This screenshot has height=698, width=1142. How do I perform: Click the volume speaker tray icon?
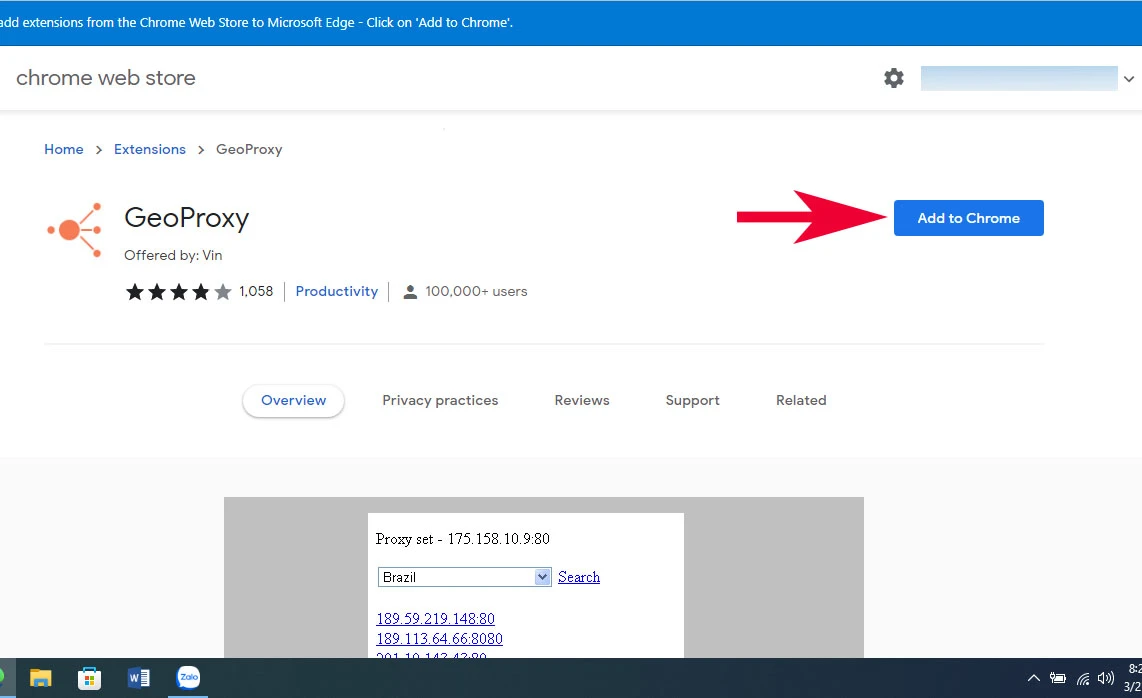[x=1106, y=678]
